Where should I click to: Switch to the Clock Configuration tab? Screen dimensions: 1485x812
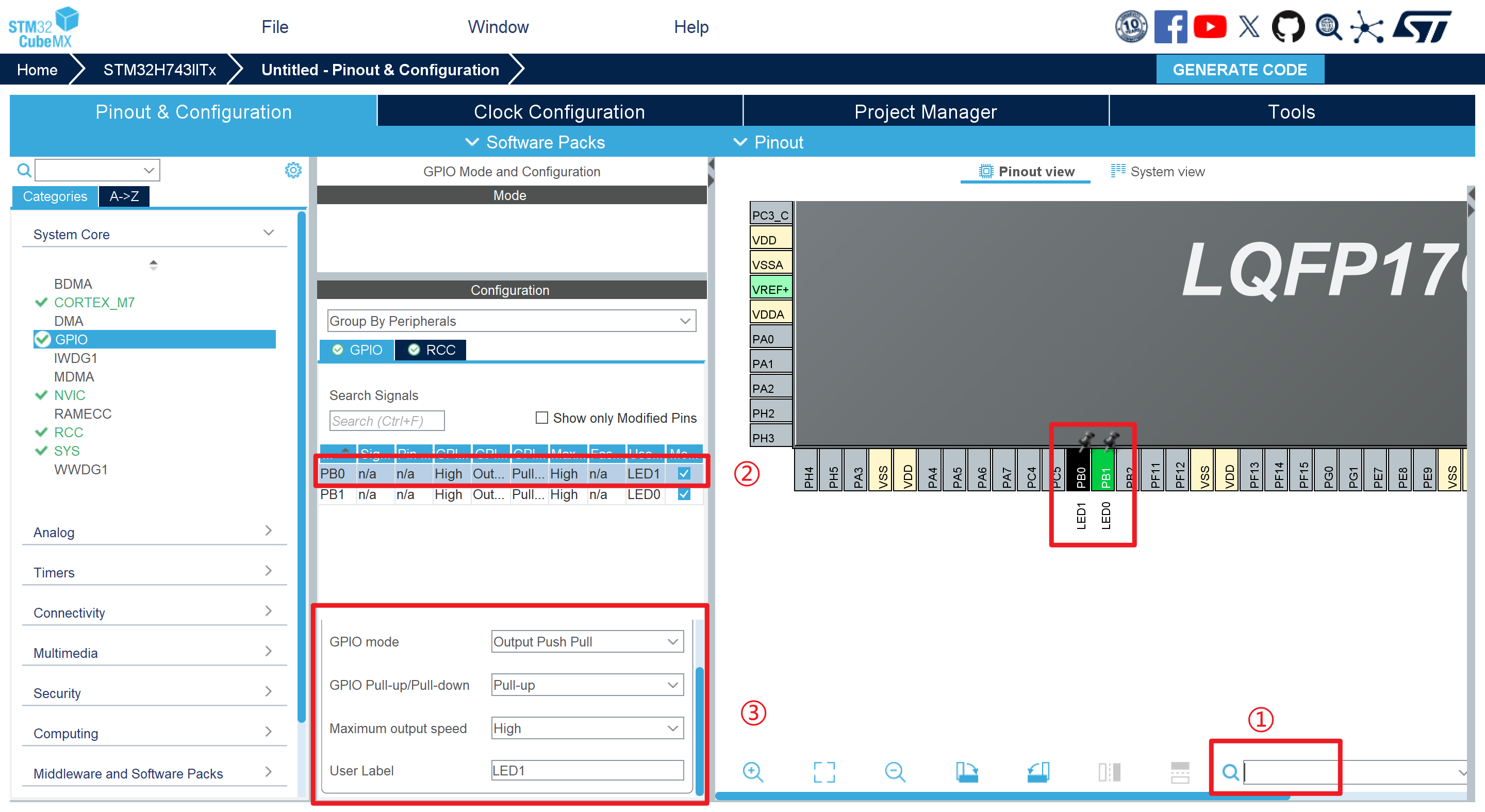point(559,111)
